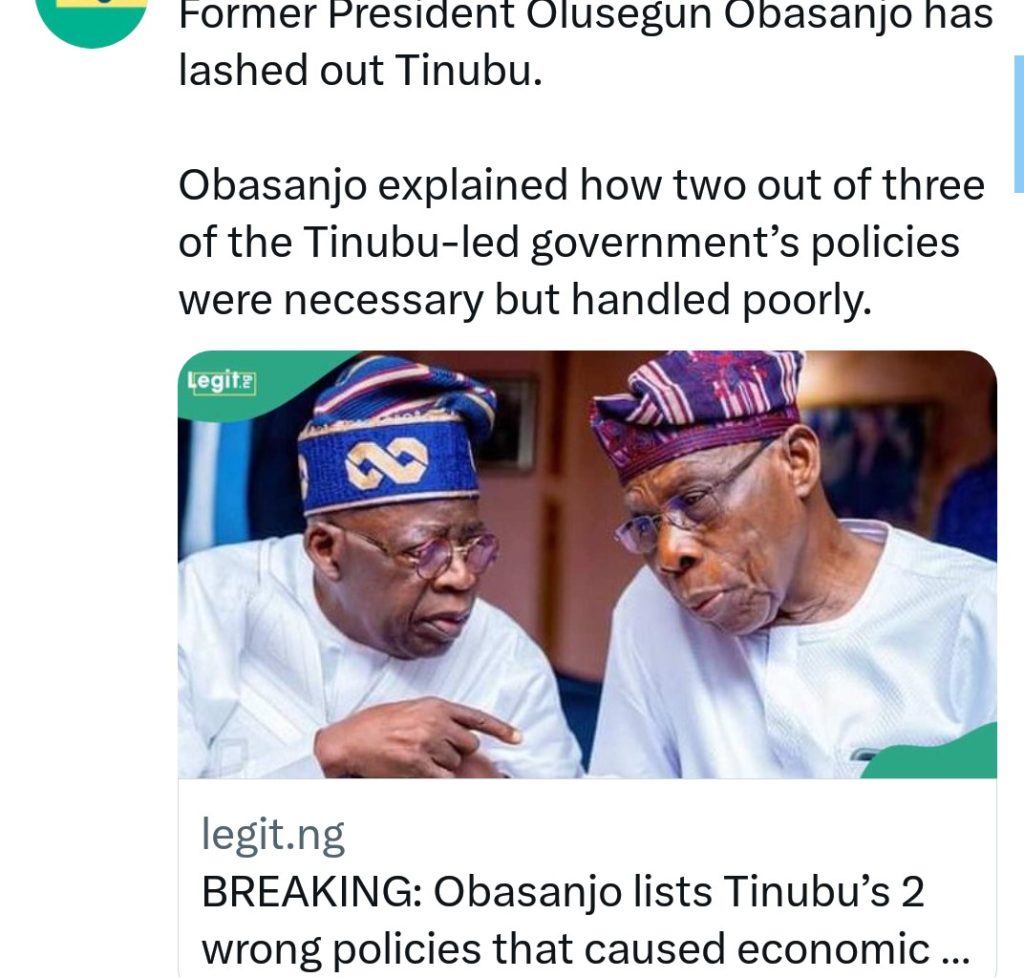
Task: Open the legit.ng domain link
Action: 272,834
